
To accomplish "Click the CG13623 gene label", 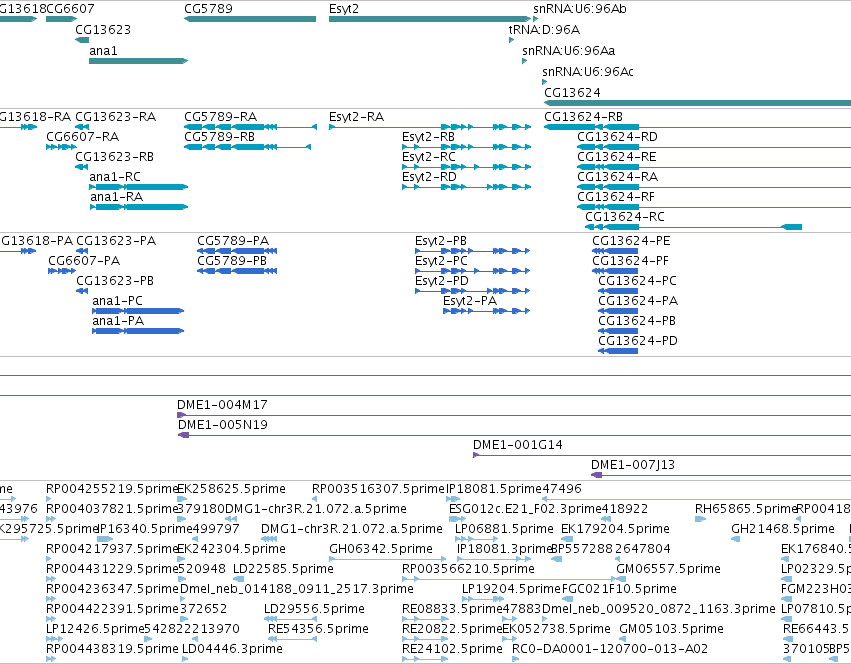I will [103, 29].
